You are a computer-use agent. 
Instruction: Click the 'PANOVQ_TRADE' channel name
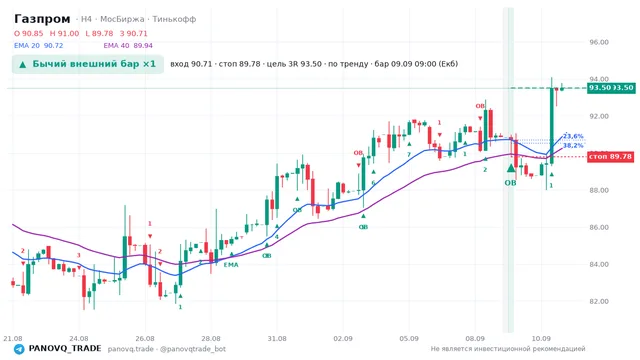(65, 349)
